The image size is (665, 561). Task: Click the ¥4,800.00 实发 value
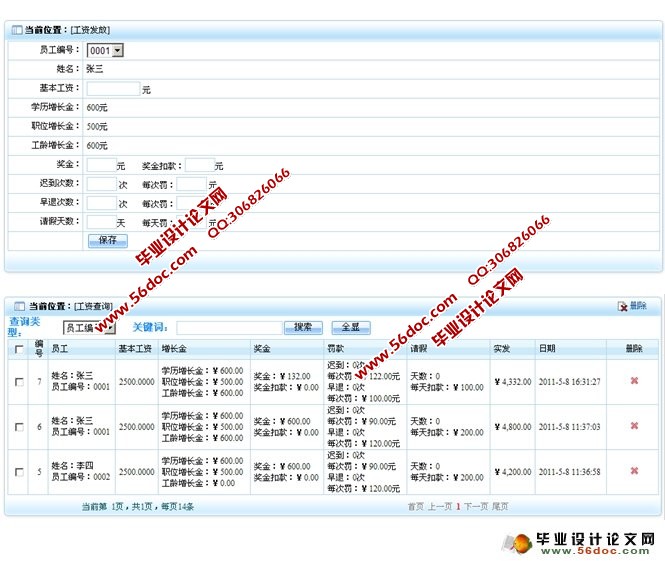(513, 427)
